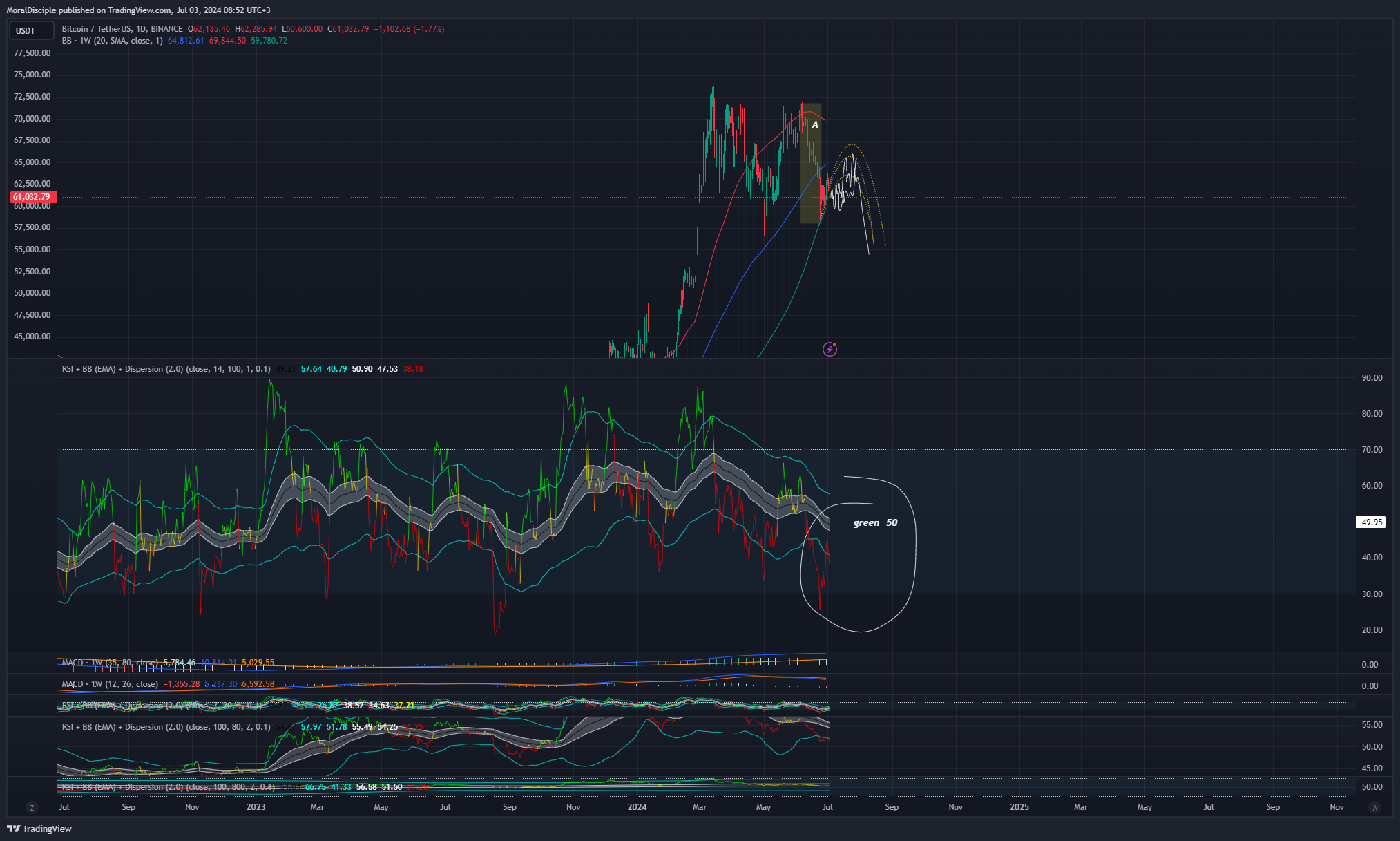Click the 70.00 RSI axis label
This screenshot has height=841, width=1400.
coord(1372,450)
